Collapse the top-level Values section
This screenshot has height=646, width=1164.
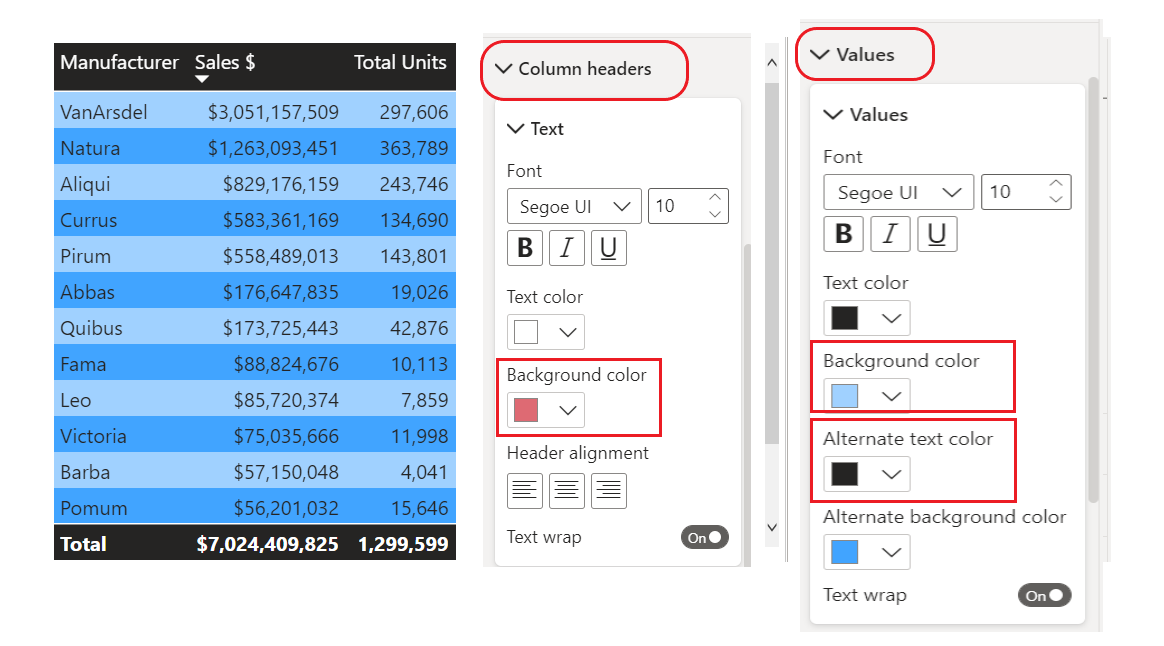820,54
